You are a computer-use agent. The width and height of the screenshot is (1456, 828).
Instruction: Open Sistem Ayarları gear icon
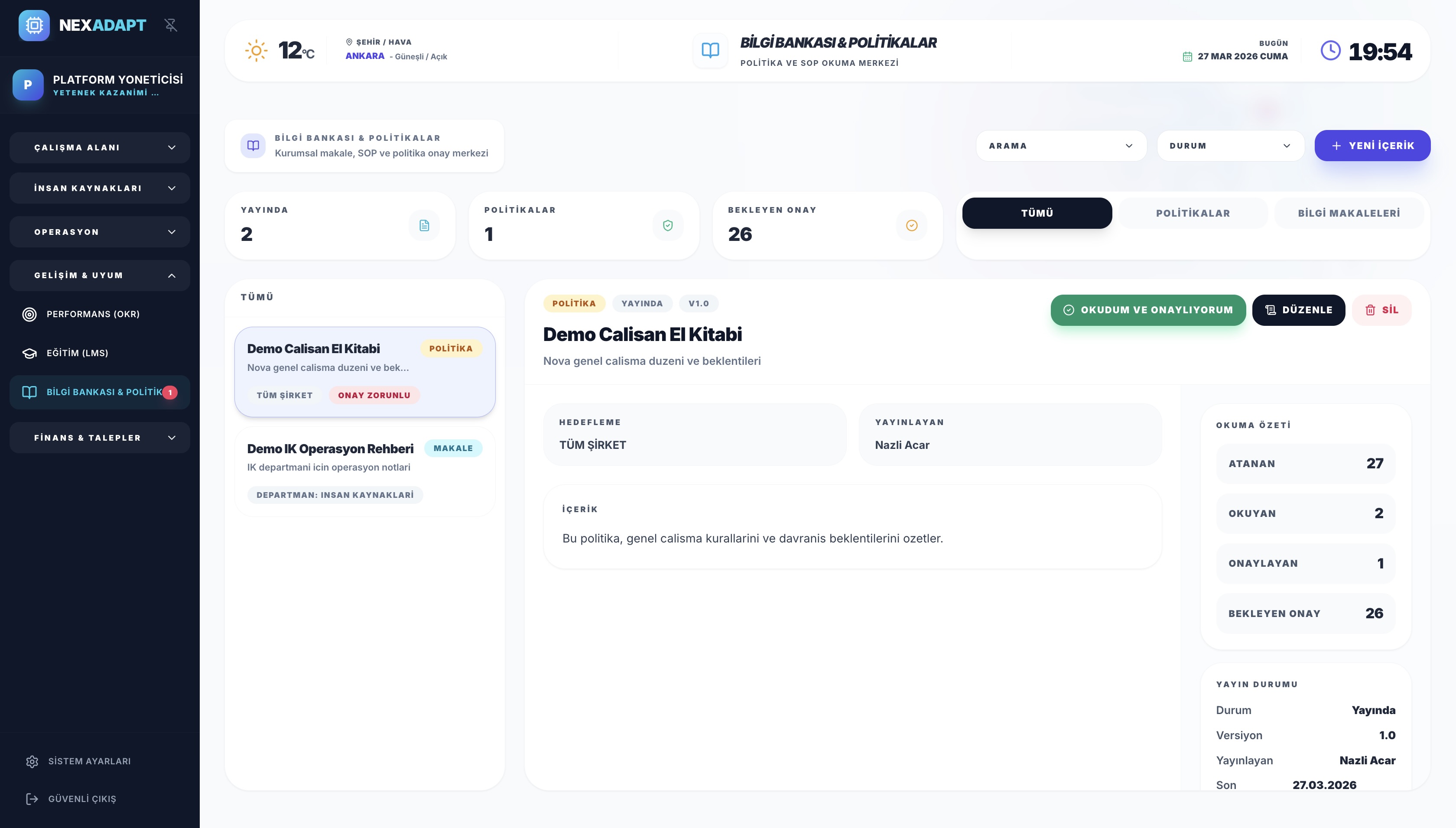point(32,761)
